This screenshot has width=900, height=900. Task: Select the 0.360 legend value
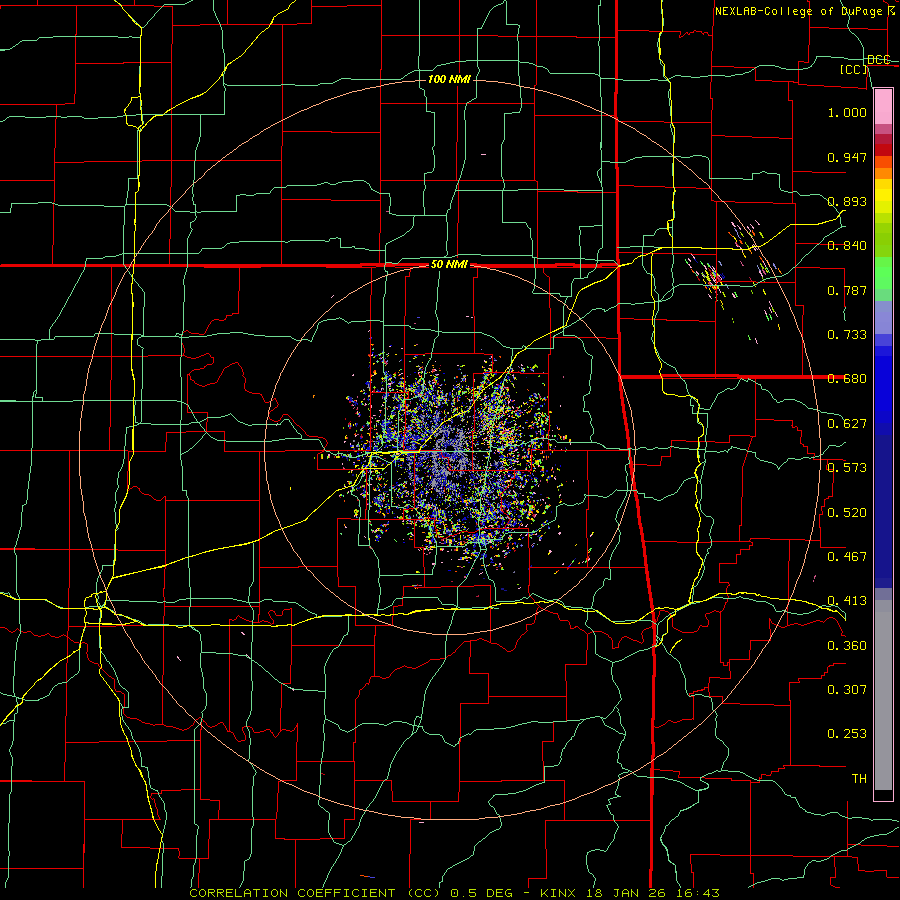click(x=847, y=645)
